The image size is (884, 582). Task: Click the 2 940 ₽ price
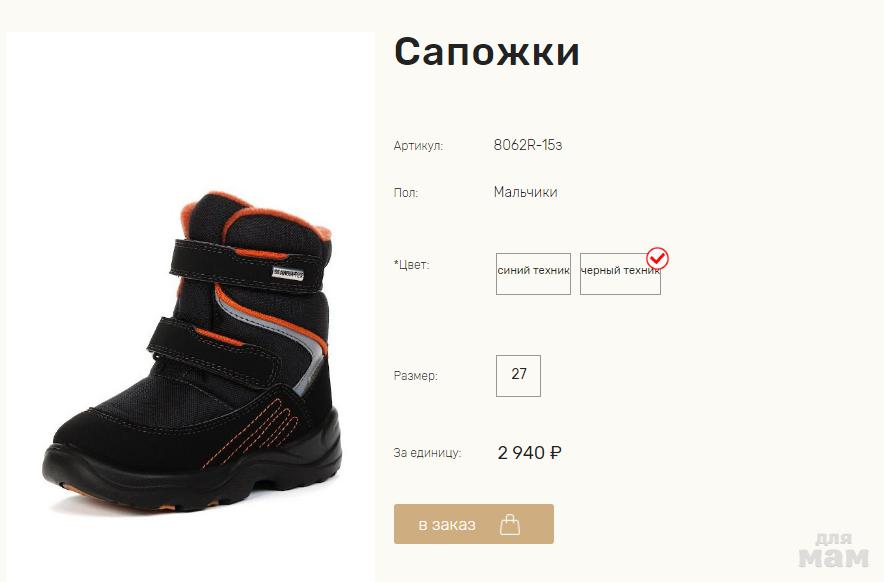coord(529,453)
